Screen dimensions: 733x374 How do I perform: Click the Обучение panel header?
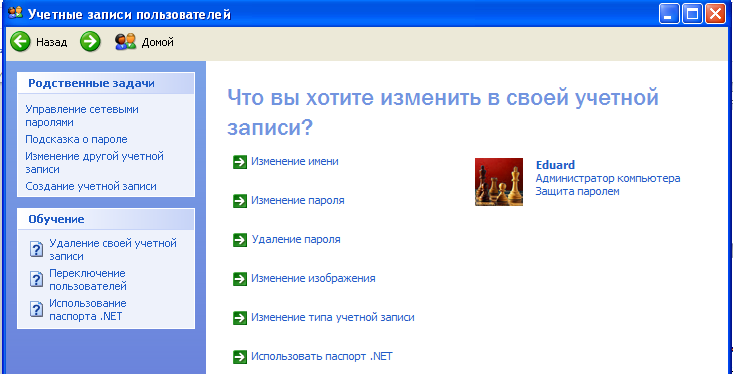pyautogui.click(x=106, y=219)
